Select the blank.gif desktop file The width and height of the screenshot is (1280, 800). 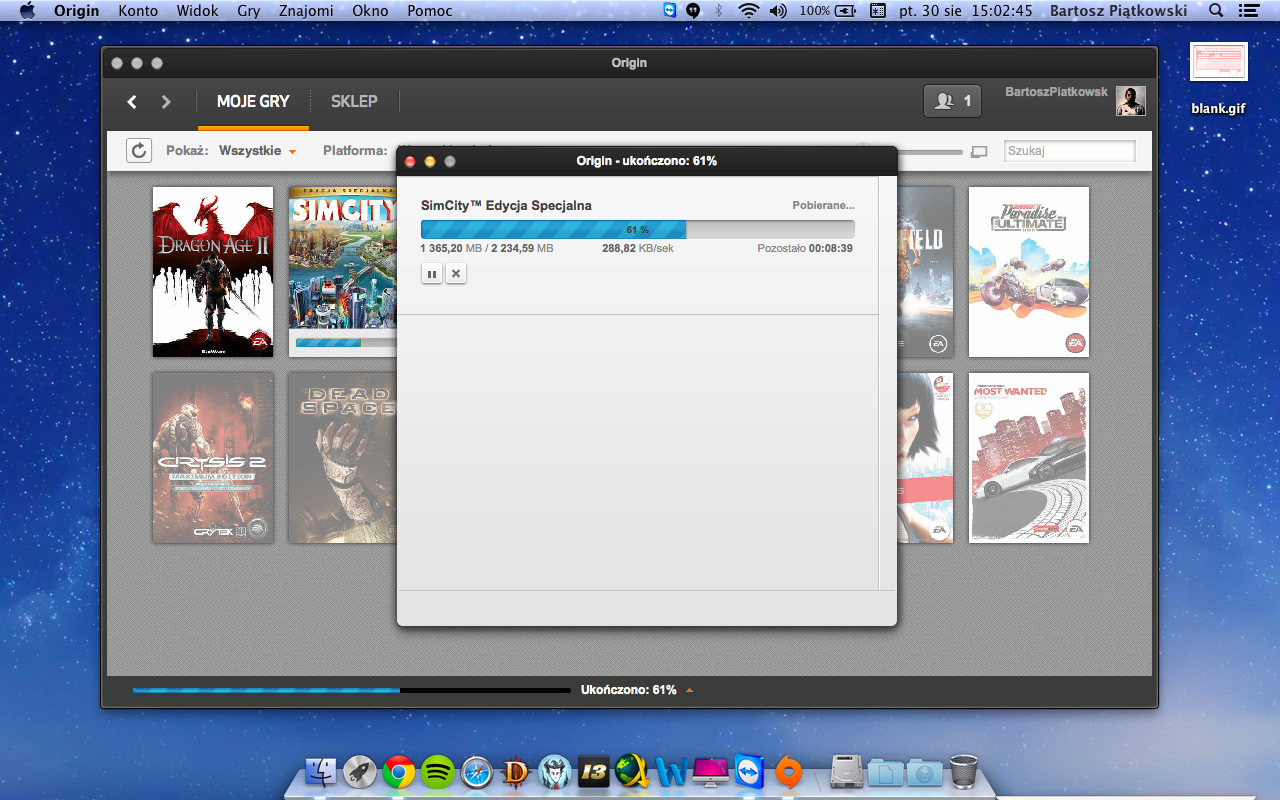1218,78
